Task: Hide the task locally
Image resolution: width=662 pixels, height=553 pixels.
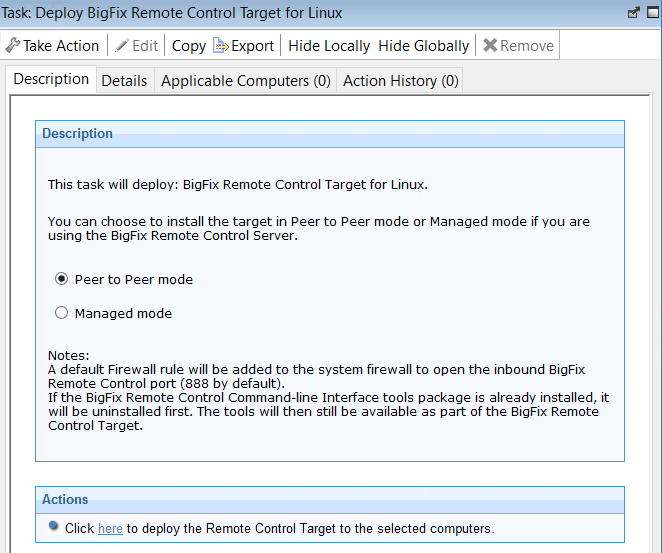Action: pyautogui.click(x=329, y=46)
